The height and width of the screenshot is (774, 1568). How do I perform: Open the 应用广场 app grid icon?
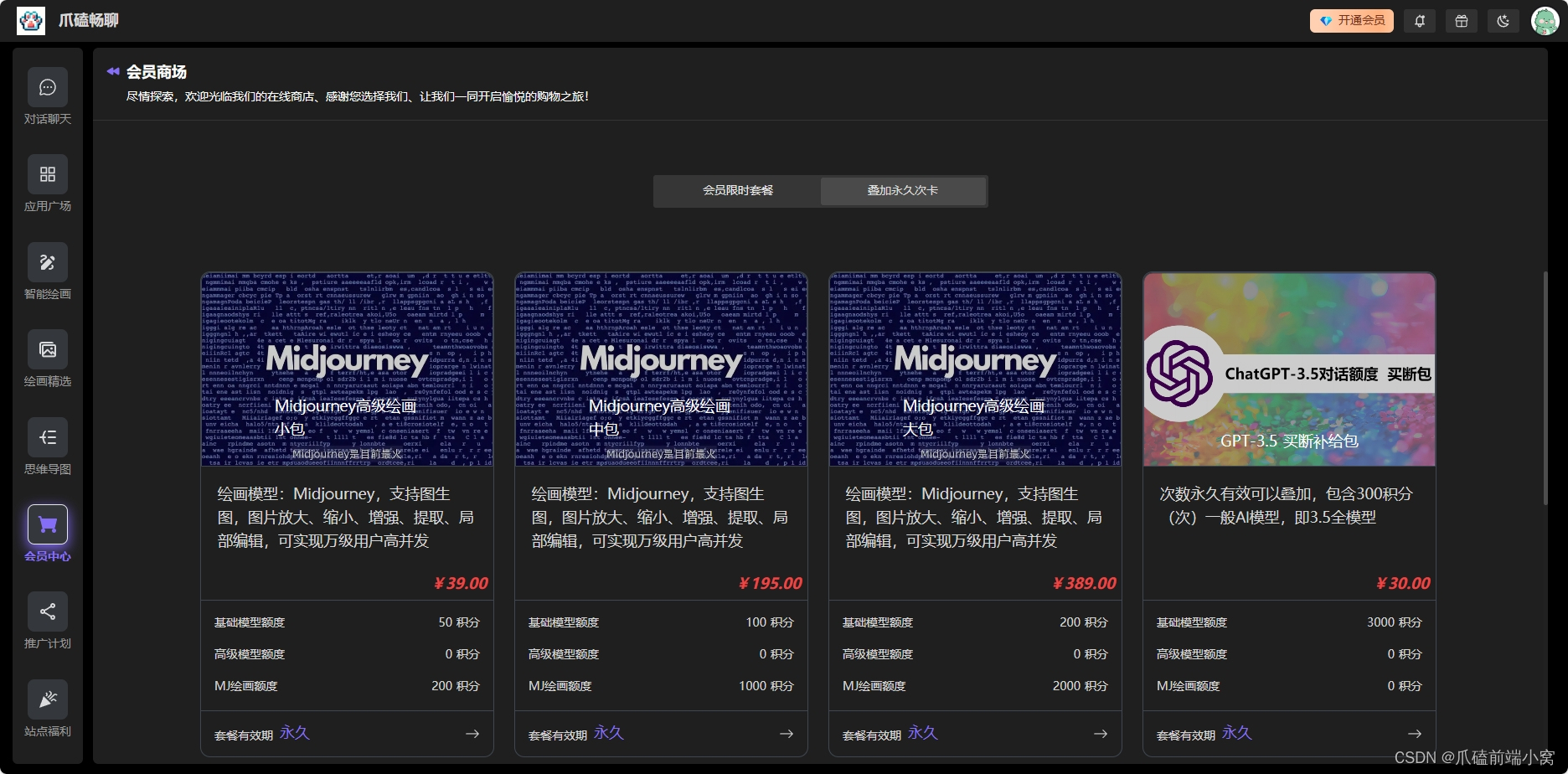[x=48, y=174]
